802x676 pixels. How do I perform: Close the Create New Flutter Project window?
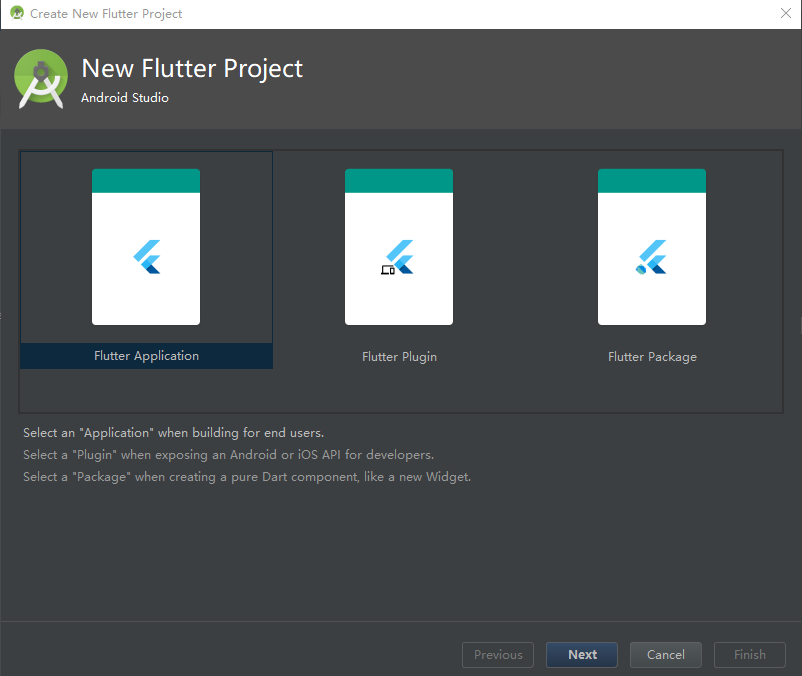pos(786,13)
